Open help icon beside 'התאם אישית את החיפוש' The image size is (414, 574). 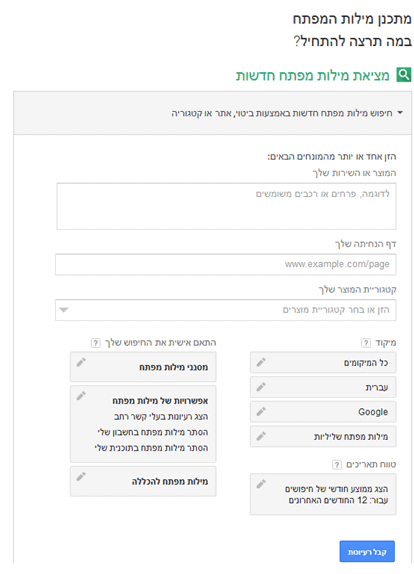click(96, 343)
